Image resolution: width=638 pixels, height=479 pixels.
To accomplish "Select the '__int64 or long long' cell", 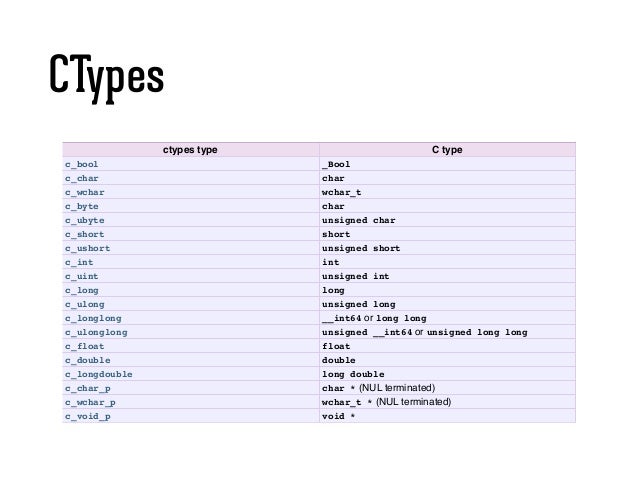I will [447, 318].
